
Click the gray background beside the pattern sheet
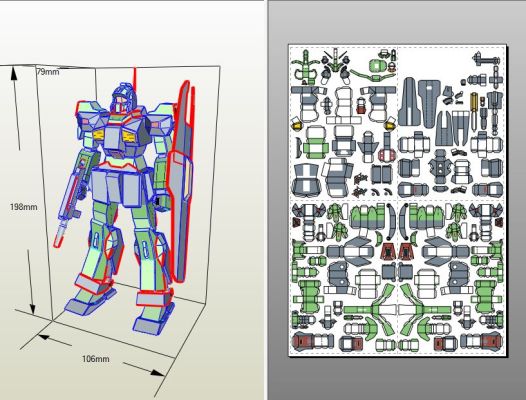coord(517,201)
